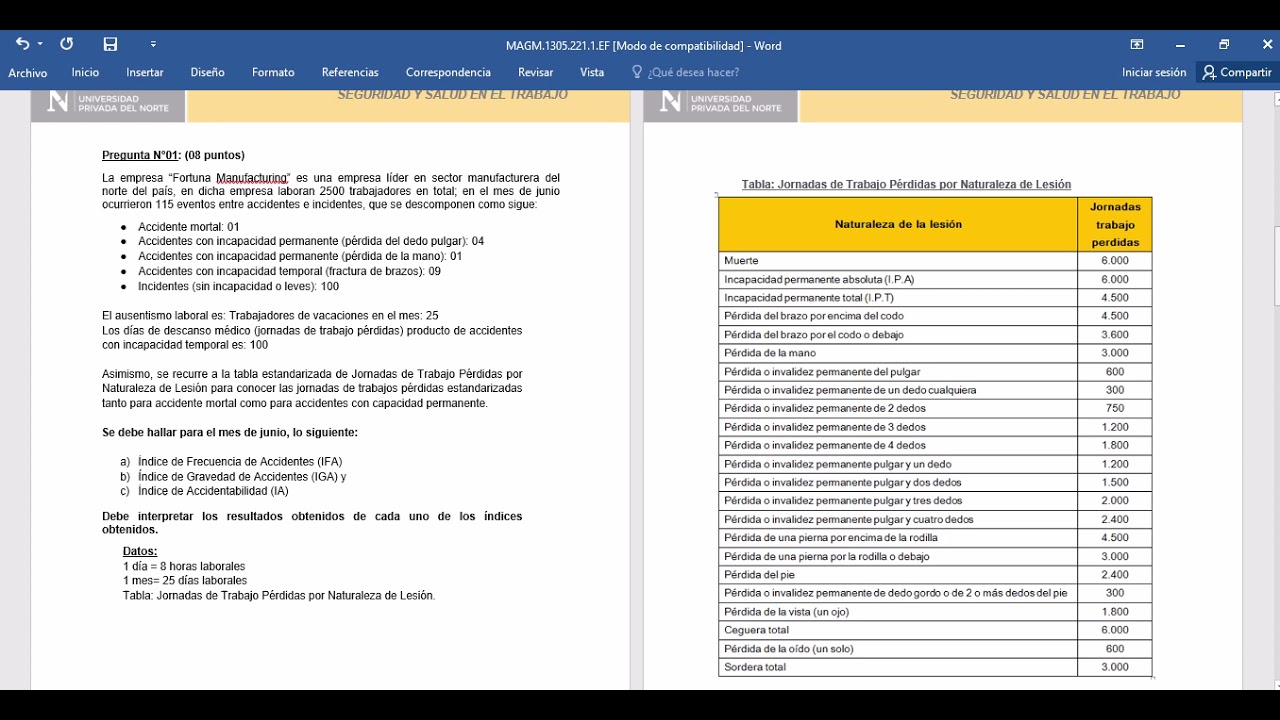The width and height of the screenshot is (1280, 720).
Task: Click the 'Muerte' table cell
Action: pos(898,260)
